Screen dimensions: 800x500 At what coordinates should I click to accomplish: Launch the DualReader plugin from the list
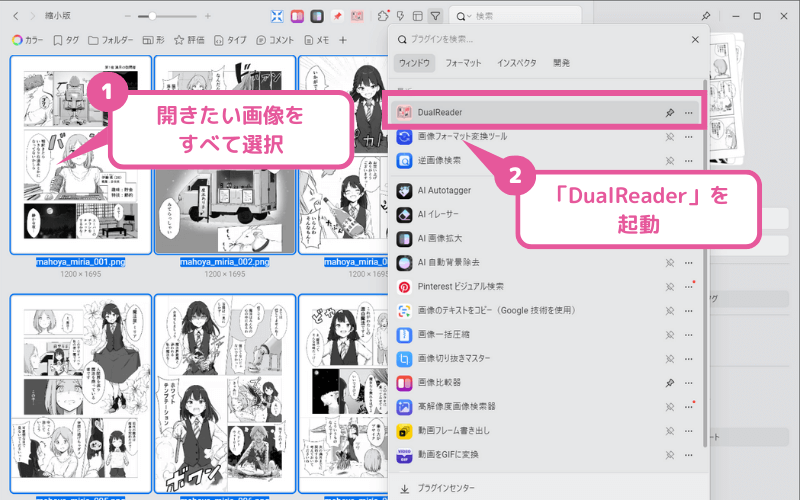pos(546,112)
